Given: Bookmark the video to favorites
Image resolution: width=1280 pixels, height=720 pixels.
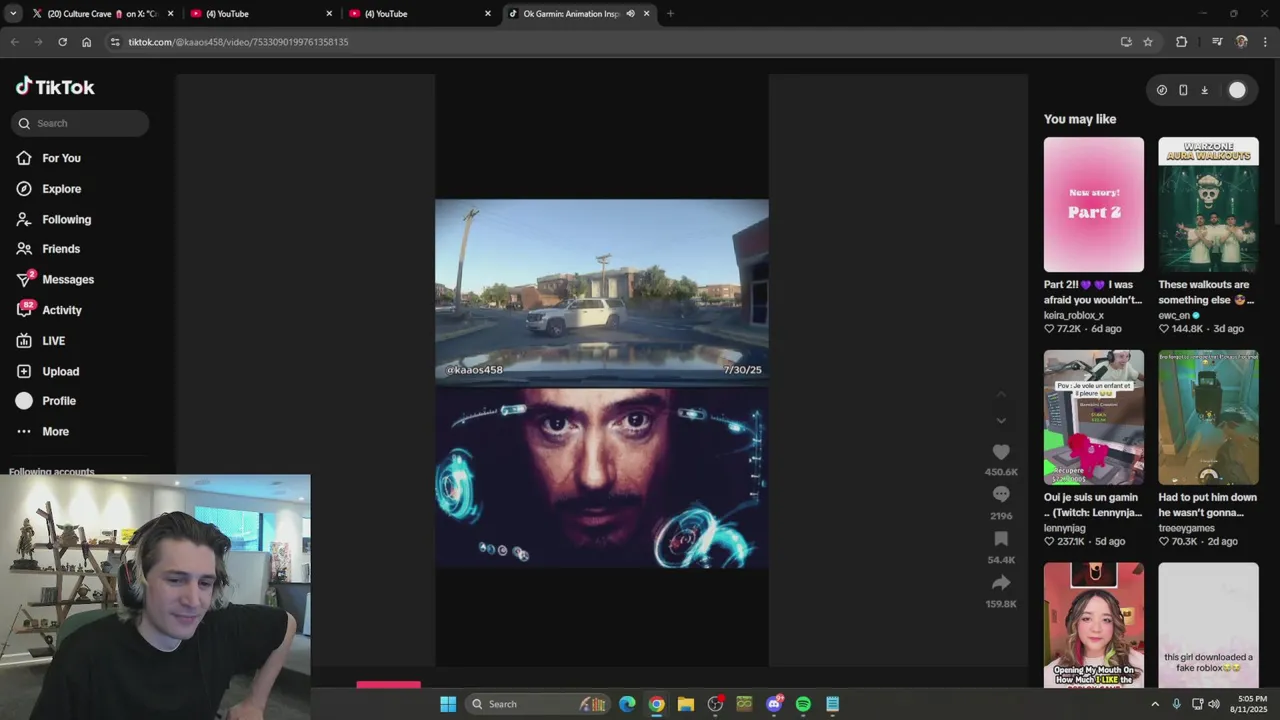Looking at the screenshot, I should [1001, 538].
